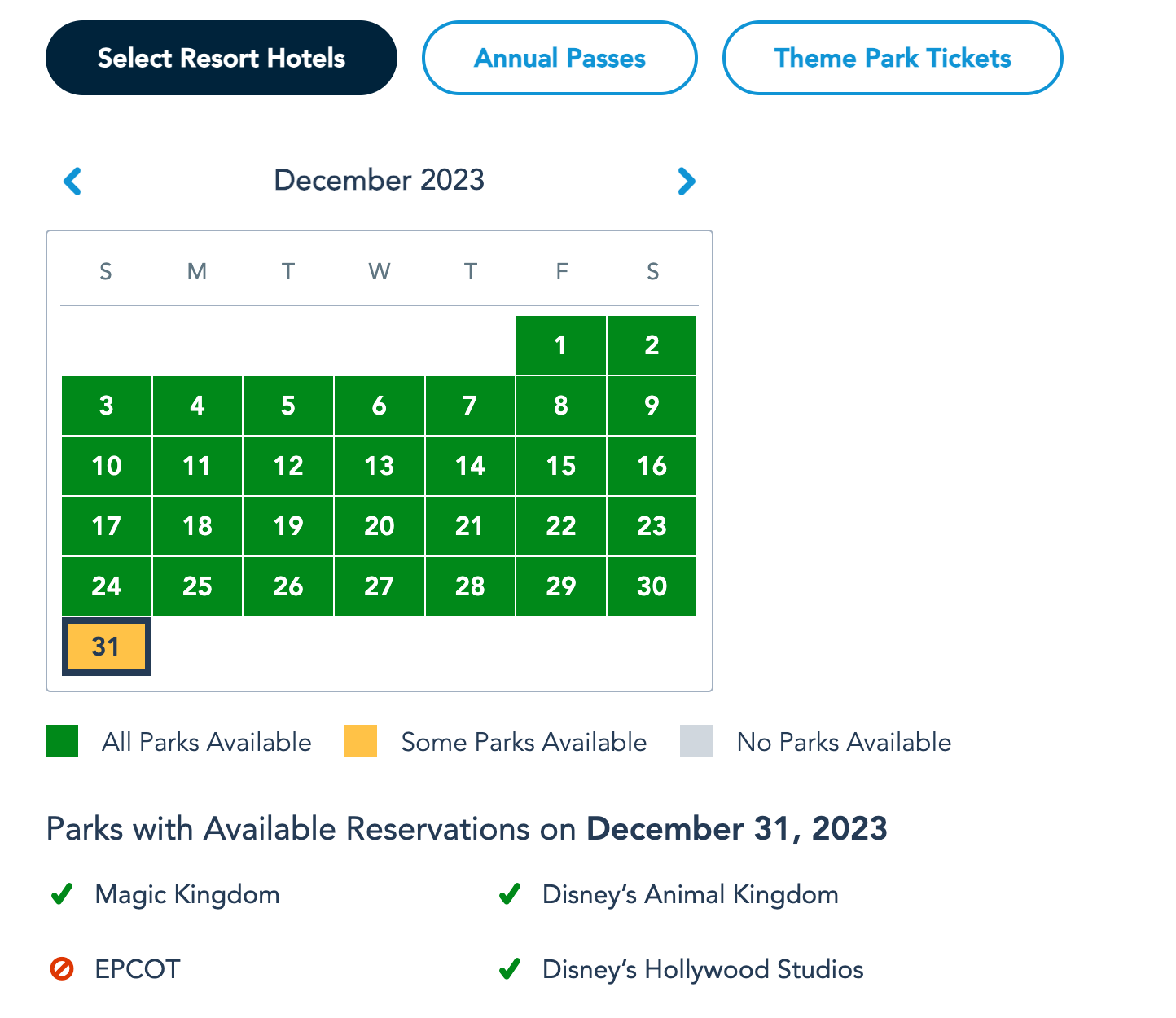Click the checkmark beside Disney's Animal Kingdom
Viewport: 1176px width, 1018px height.
point(510,895)
